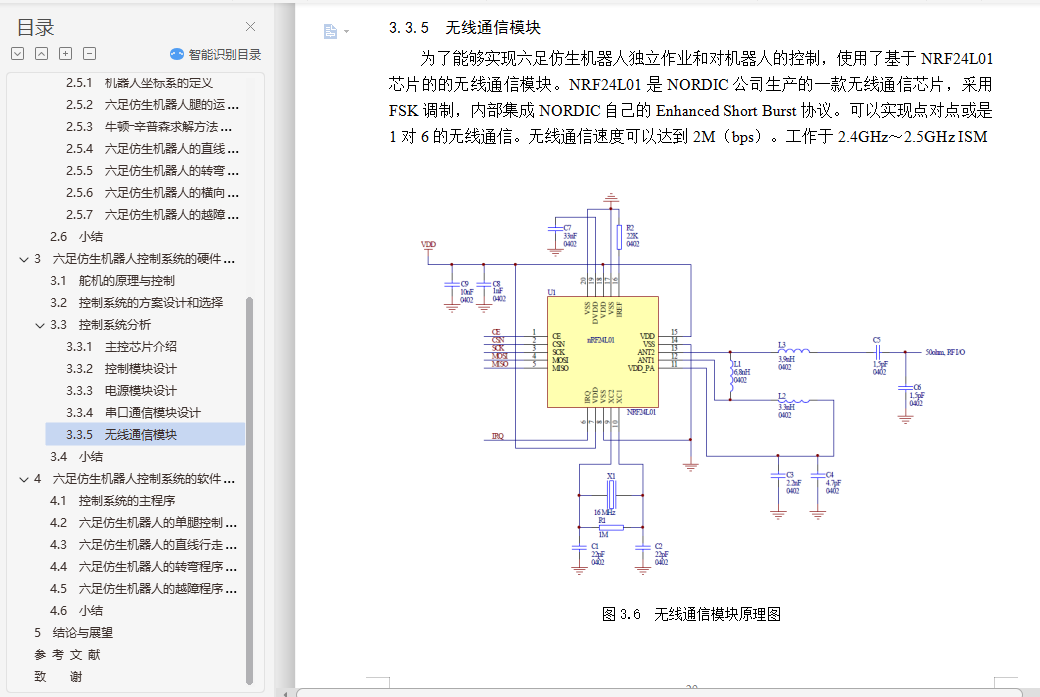This screenshot has width=1040, height=697.
Task: Open 4.1 控制系统的主程序
Action: point(112,501)
